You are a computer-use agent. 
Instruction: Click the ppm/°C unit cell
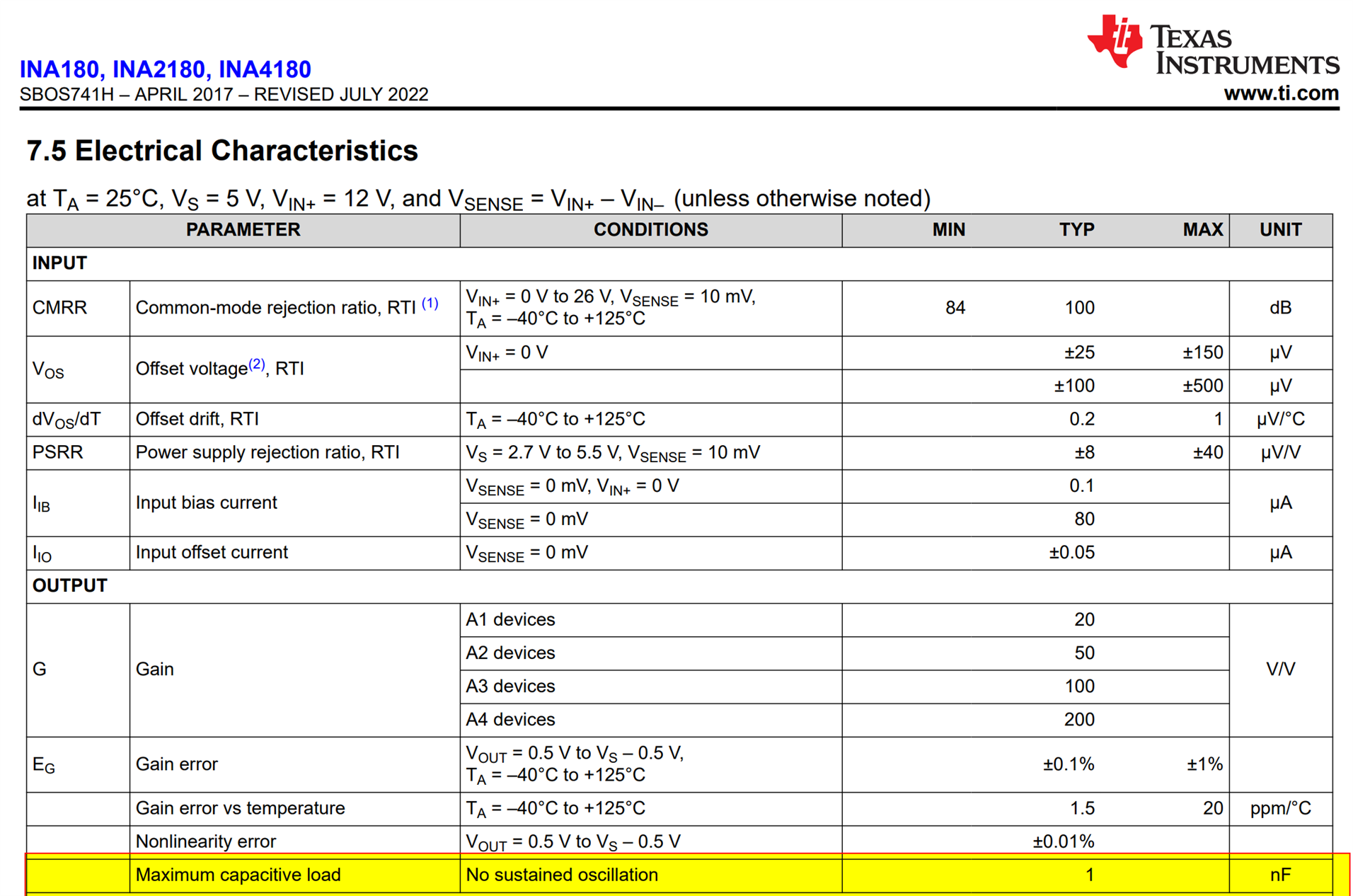(x=1280, y=808)
